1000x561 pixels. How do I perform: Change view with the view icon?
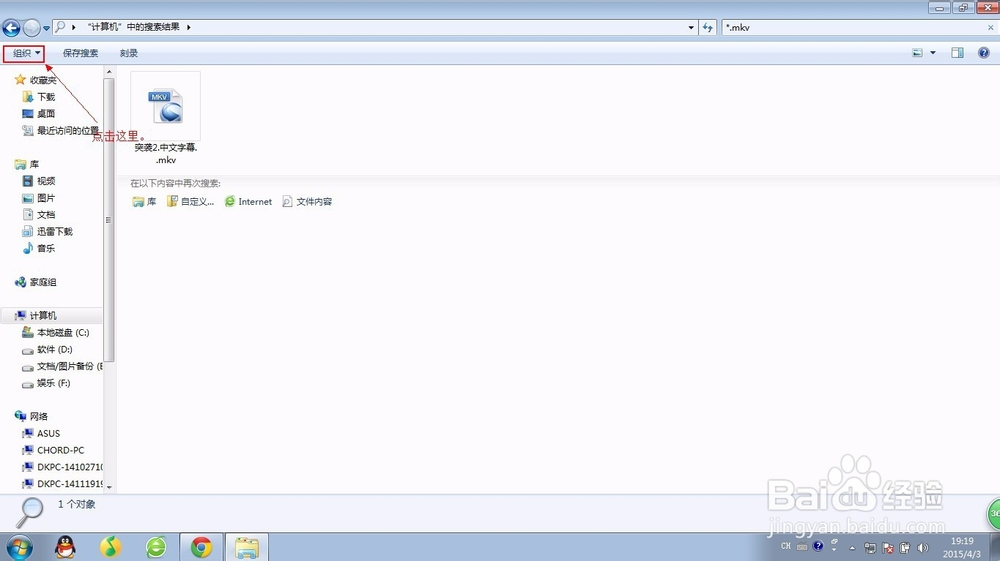point(918,53)
